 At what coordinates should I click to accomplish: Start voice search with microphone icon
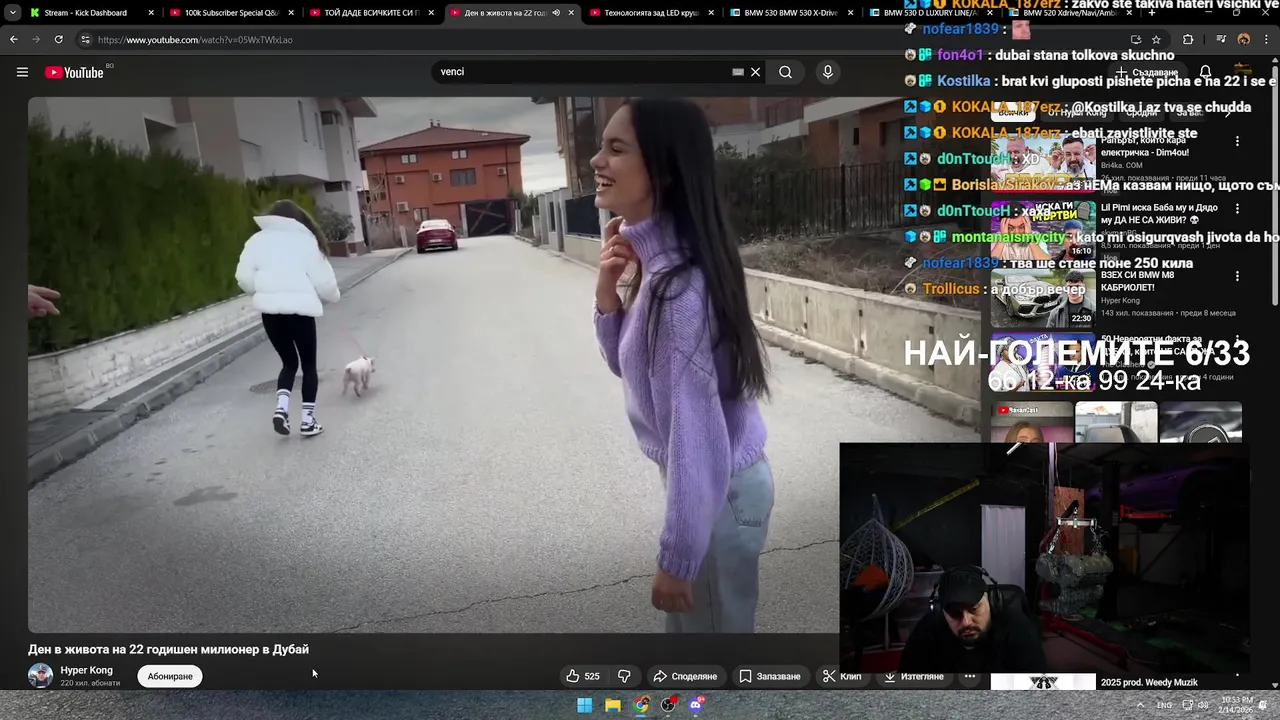(827, 72)
